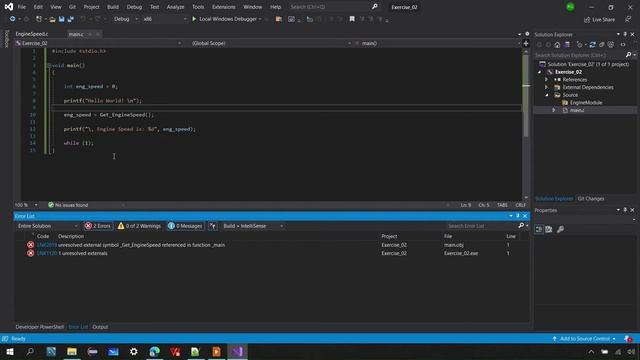Open the x86 platform dropdown
Image resolution: width=640 pixels, height=360 pixels.
pos(164,19)
